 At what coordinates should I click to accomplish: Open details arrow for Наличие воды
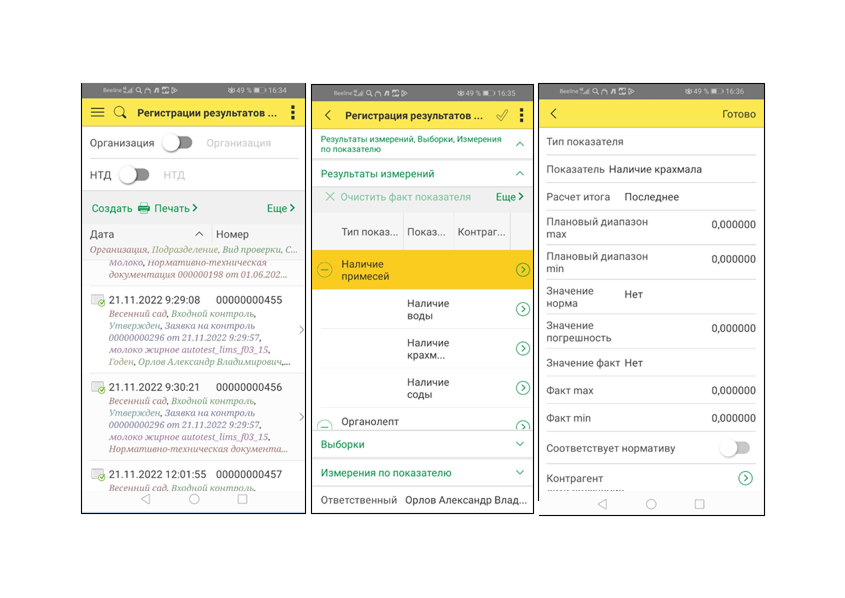tap(522, 309)
